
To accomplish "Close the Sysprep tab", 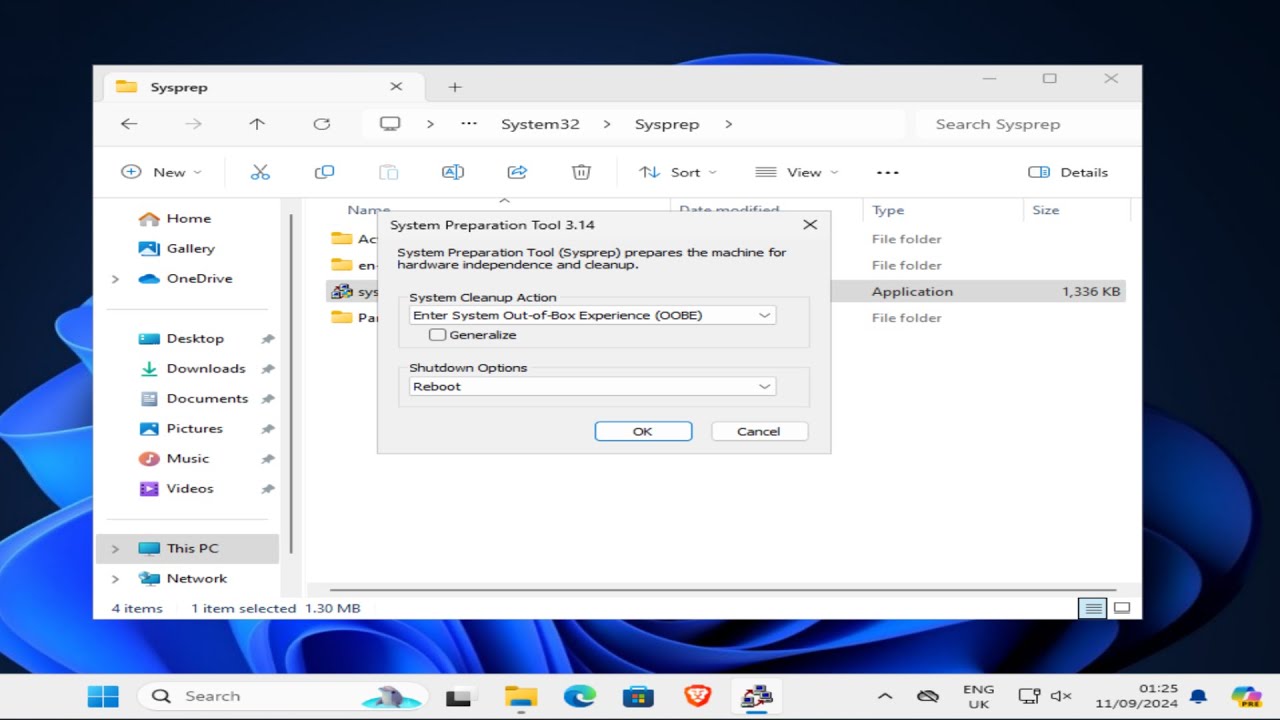I will pyautogui.click(x=395, y=87).
